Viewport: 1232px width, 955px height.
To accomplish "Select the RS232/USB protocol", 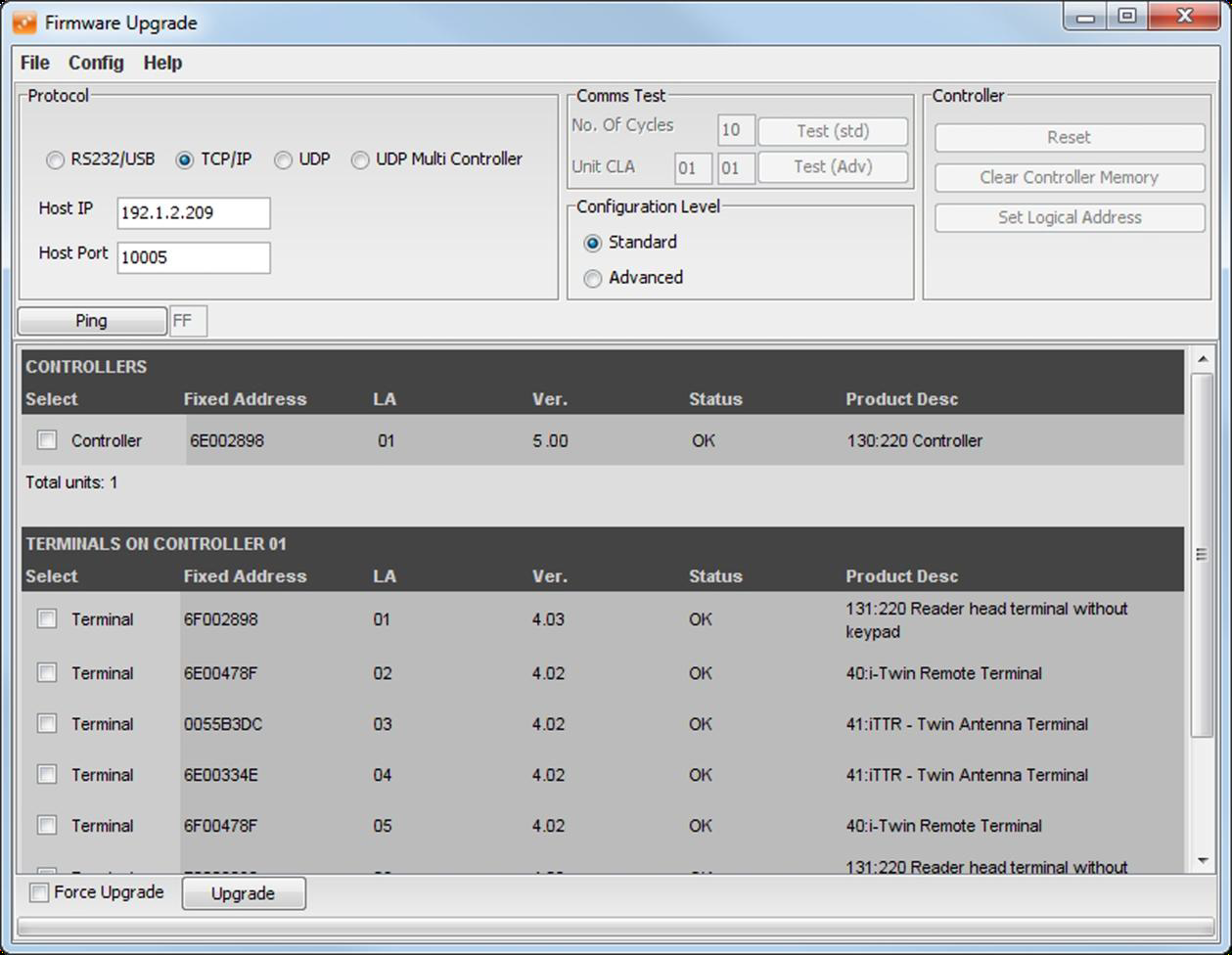I will (55, 159).
